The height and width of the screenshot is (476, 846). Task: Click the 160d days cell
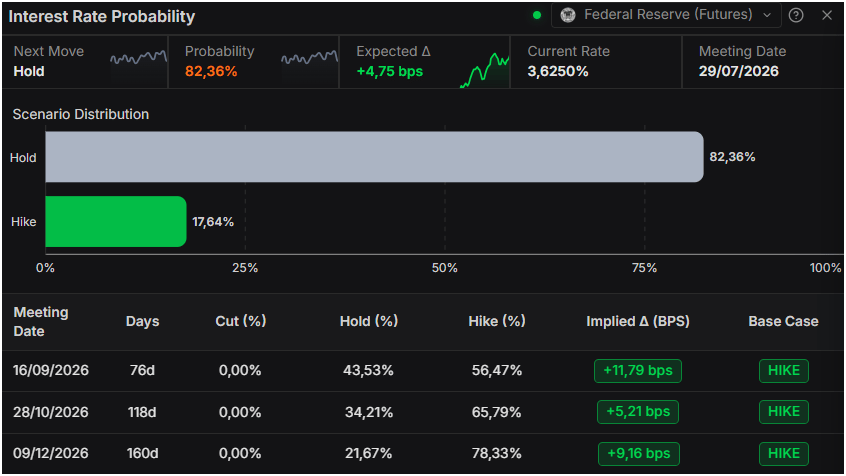point(142,453)
